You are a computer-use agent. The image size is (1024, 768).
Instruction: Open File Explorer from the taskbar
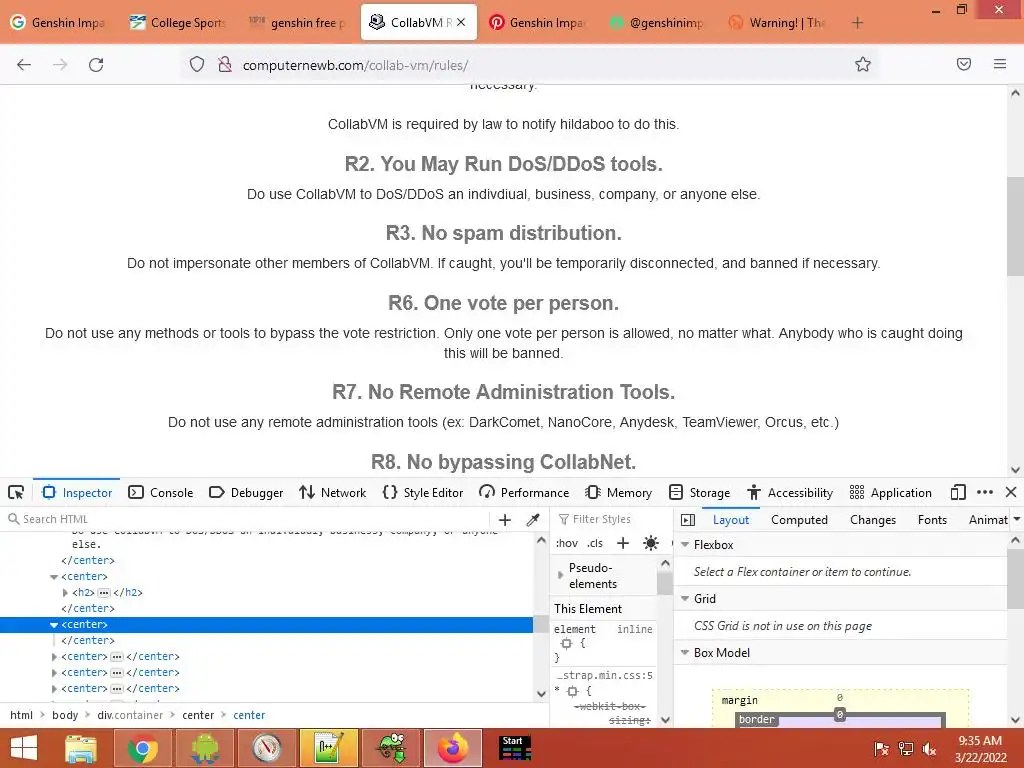81,748
